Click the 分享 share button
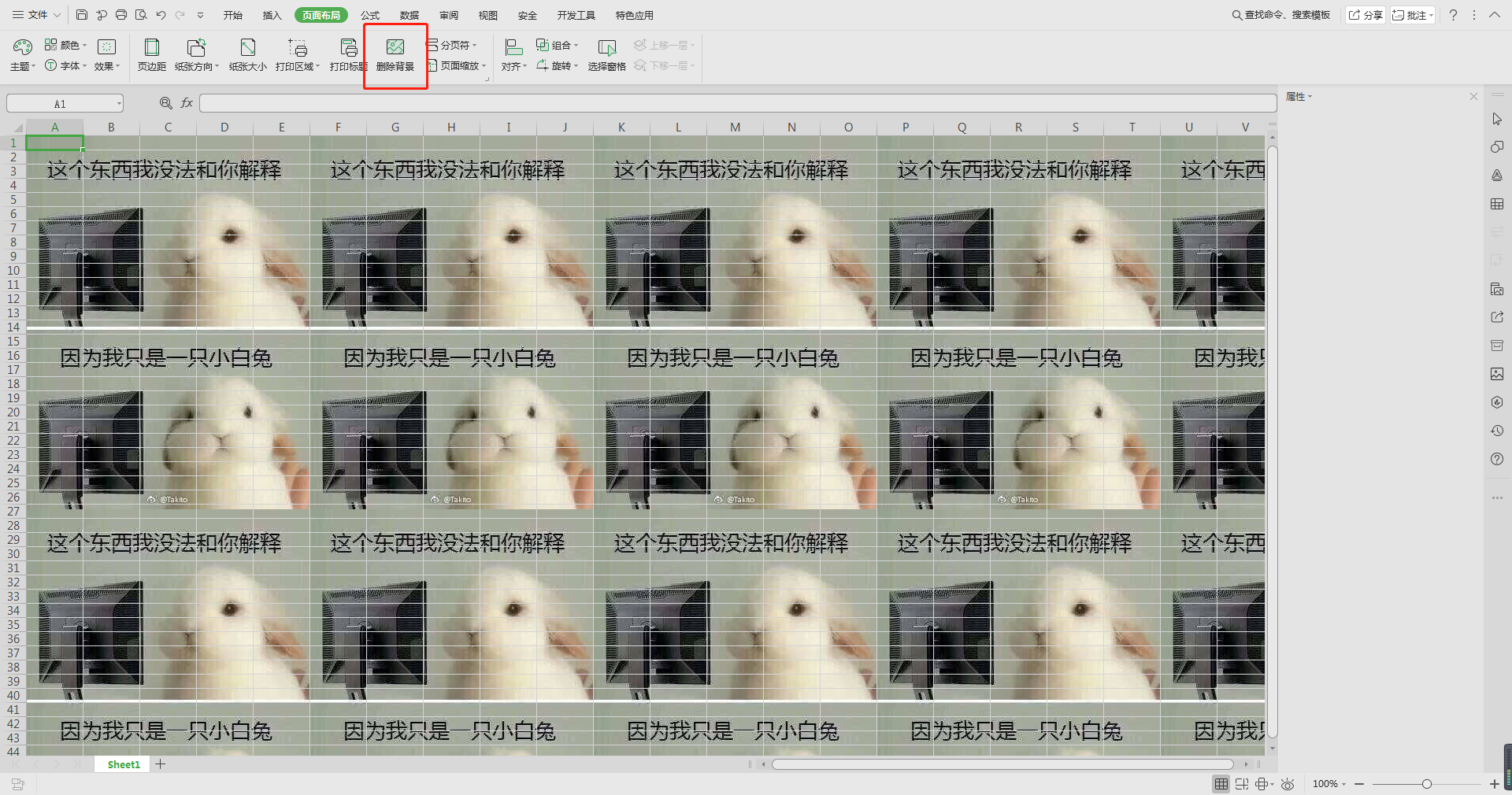 1366,15
